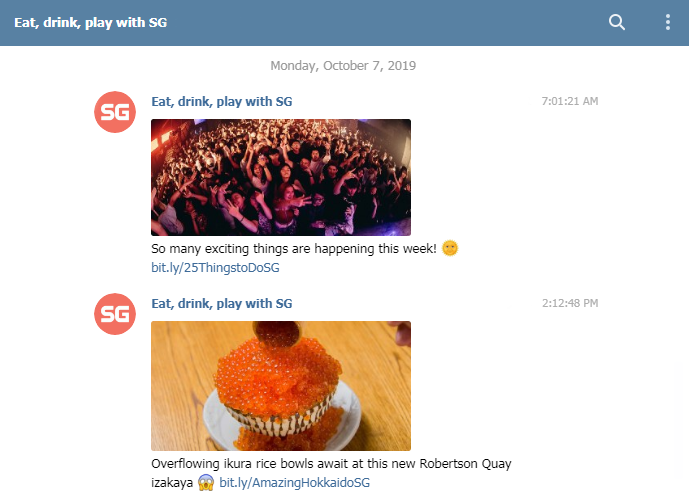Enlarge the ikura rice bowl photo
This screenshot has width=689, height=503.
(x=280, y=385)
